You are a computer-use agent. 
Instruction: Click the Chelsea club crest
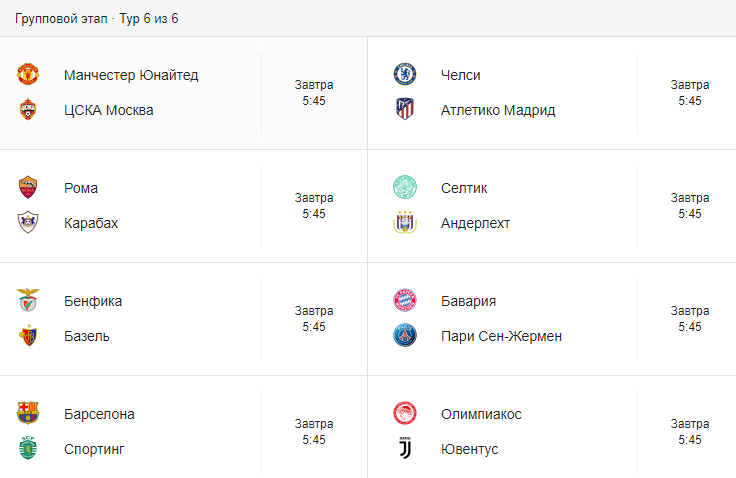(x=405, y=75)
